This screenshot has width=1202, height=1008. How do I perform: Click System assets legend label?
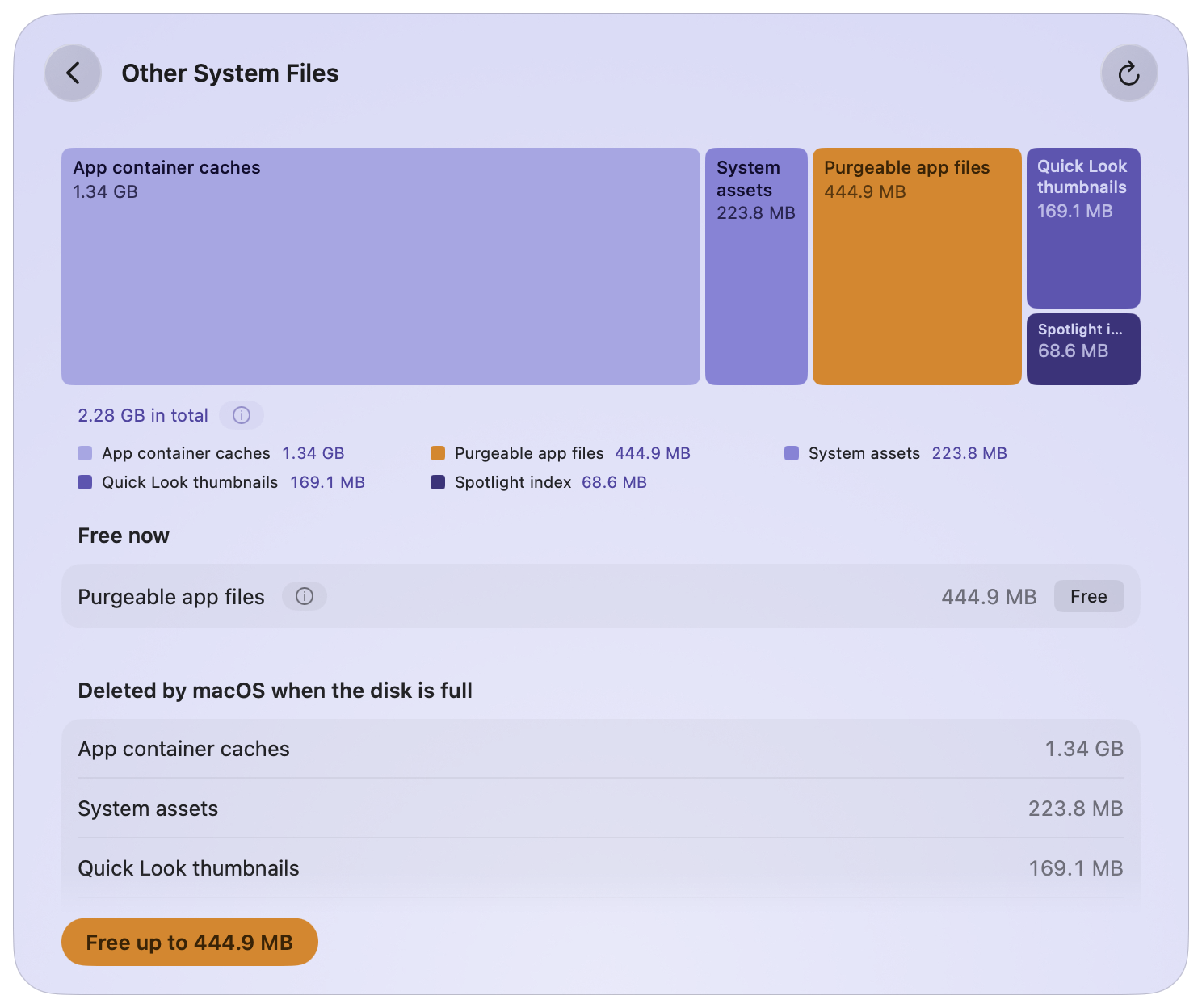click(x=864, y=453)
